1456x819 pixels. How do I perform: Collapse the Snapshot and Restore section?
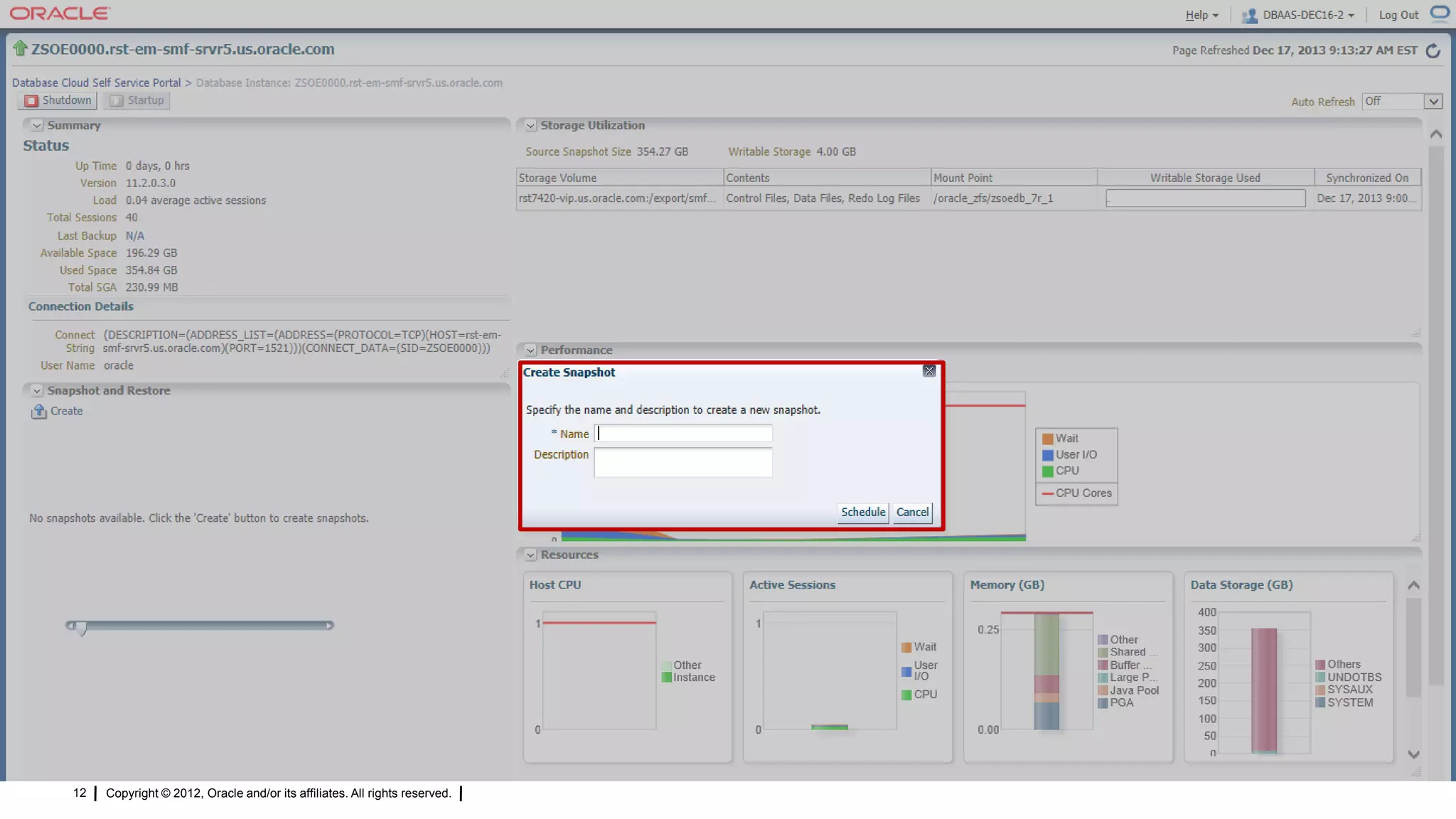coord(37,391)
